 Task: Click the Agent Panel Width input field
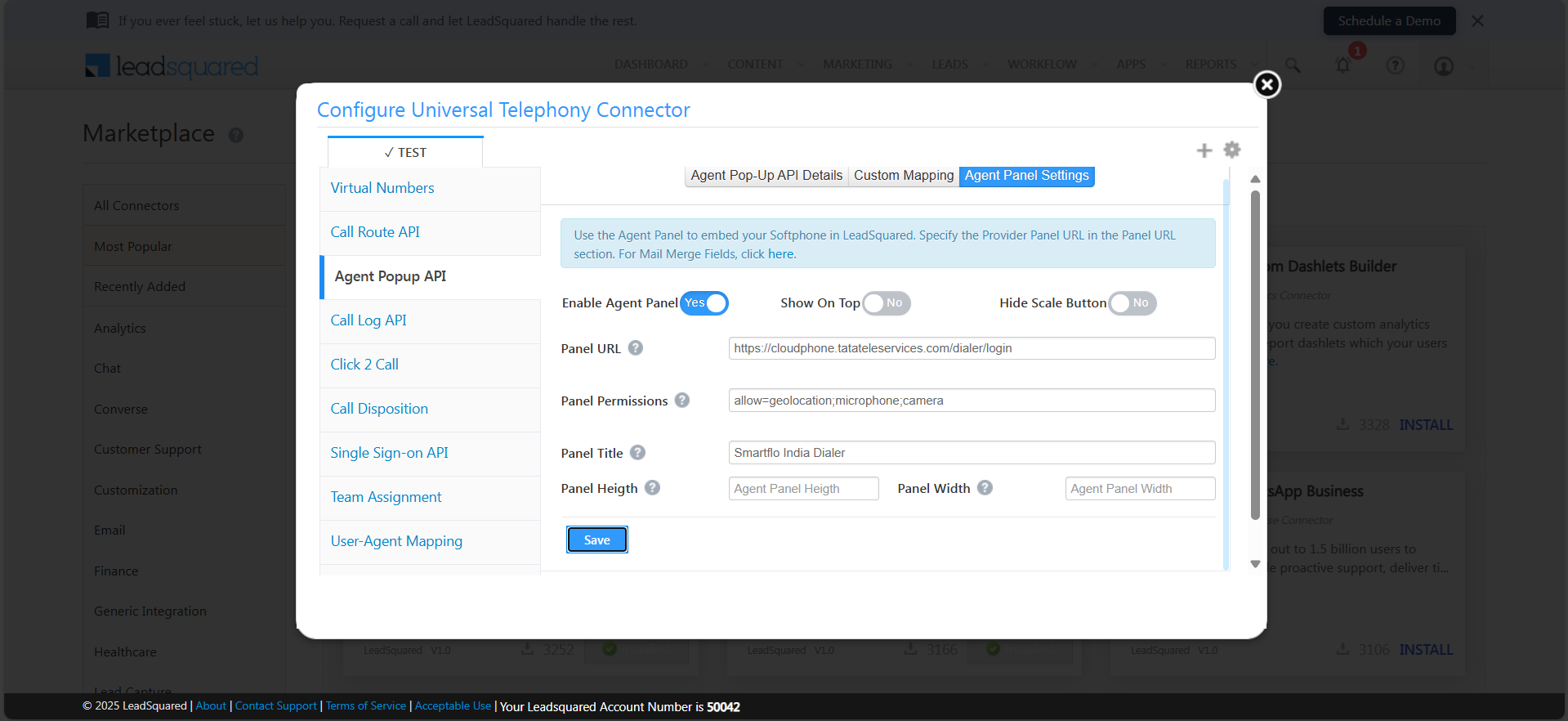point(1140,489)
